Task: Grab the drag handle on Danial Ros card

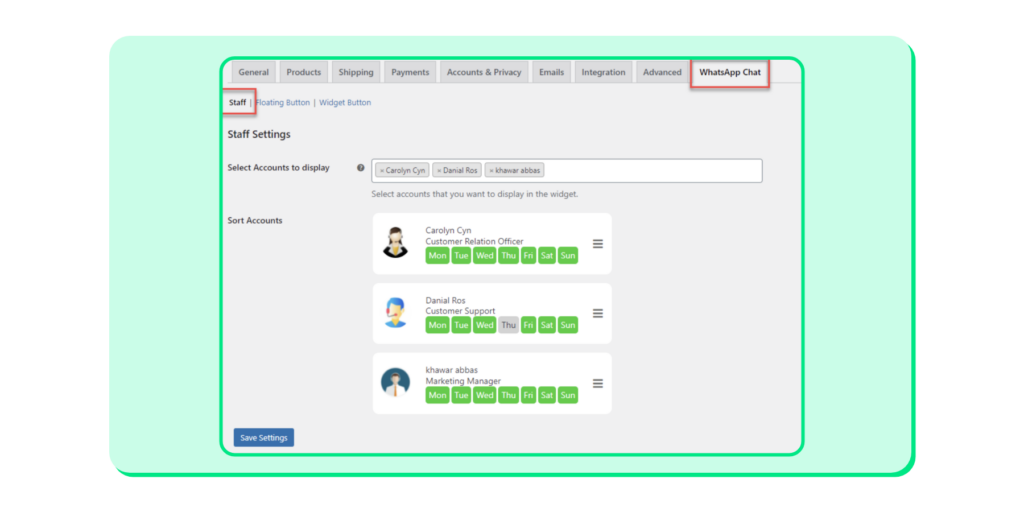Action: click(x=598, y=313)
